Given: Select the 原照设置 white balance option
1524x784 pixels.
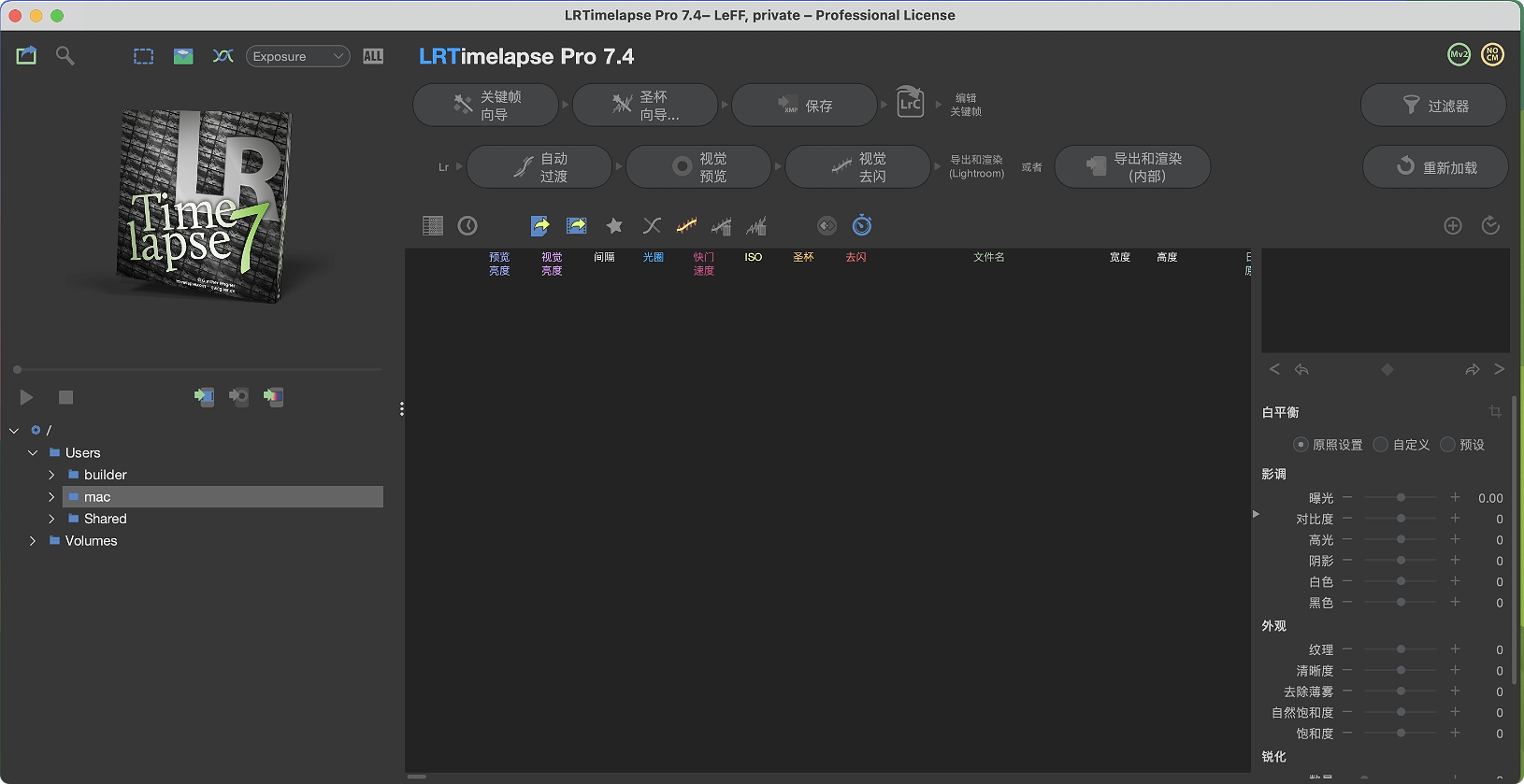Looking at the screenshot, I should pyautogui.click(x=1301, y=445).
